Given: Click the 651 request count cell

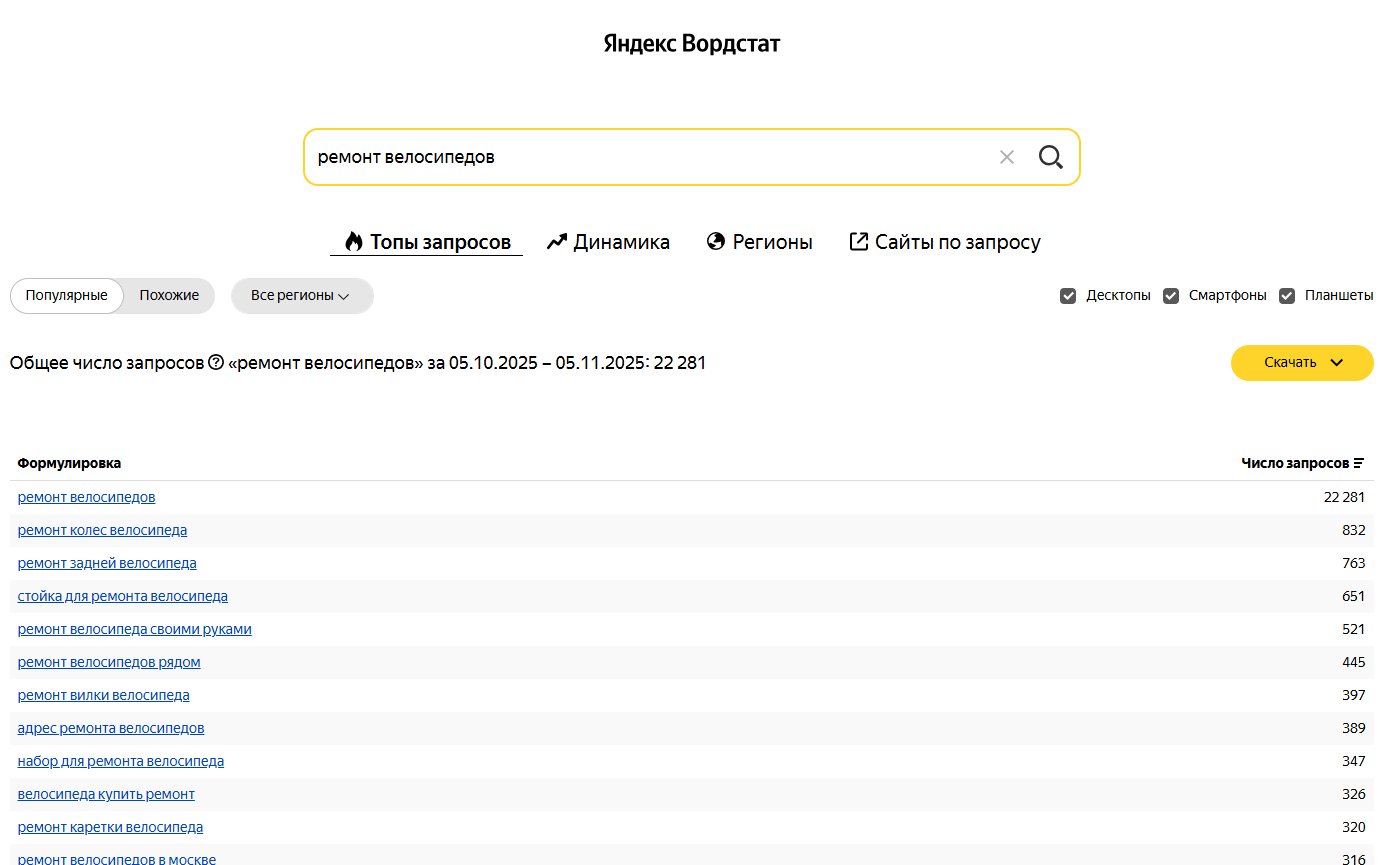Looking at the screenshot, I should (x=1354, y=596).
